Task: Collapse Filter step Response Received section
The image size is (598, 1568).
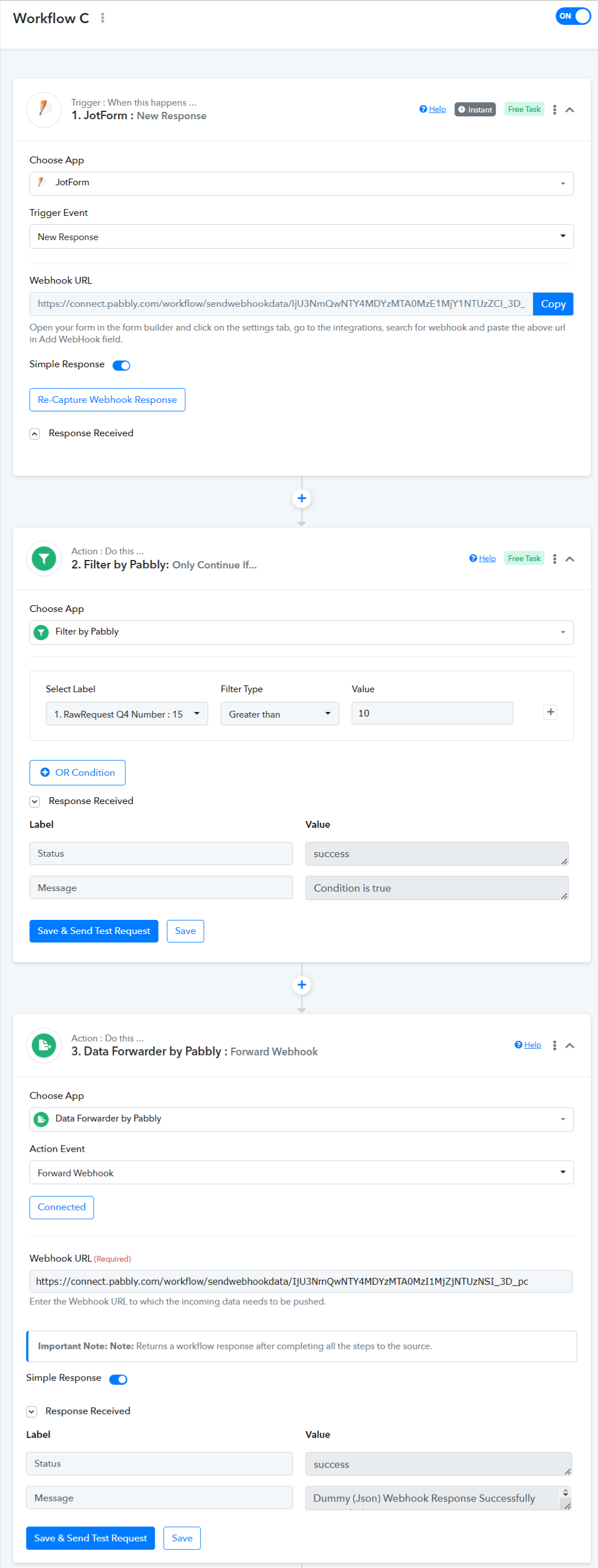Action: click(34, 802)
